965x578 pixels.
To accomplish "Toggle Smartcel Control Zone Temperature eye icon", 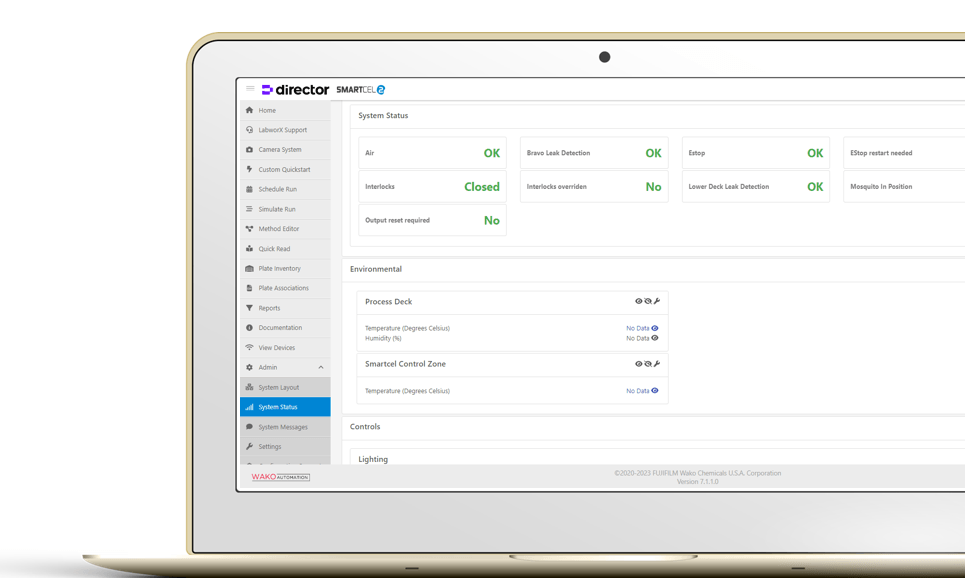I will (x=655, y=390).
